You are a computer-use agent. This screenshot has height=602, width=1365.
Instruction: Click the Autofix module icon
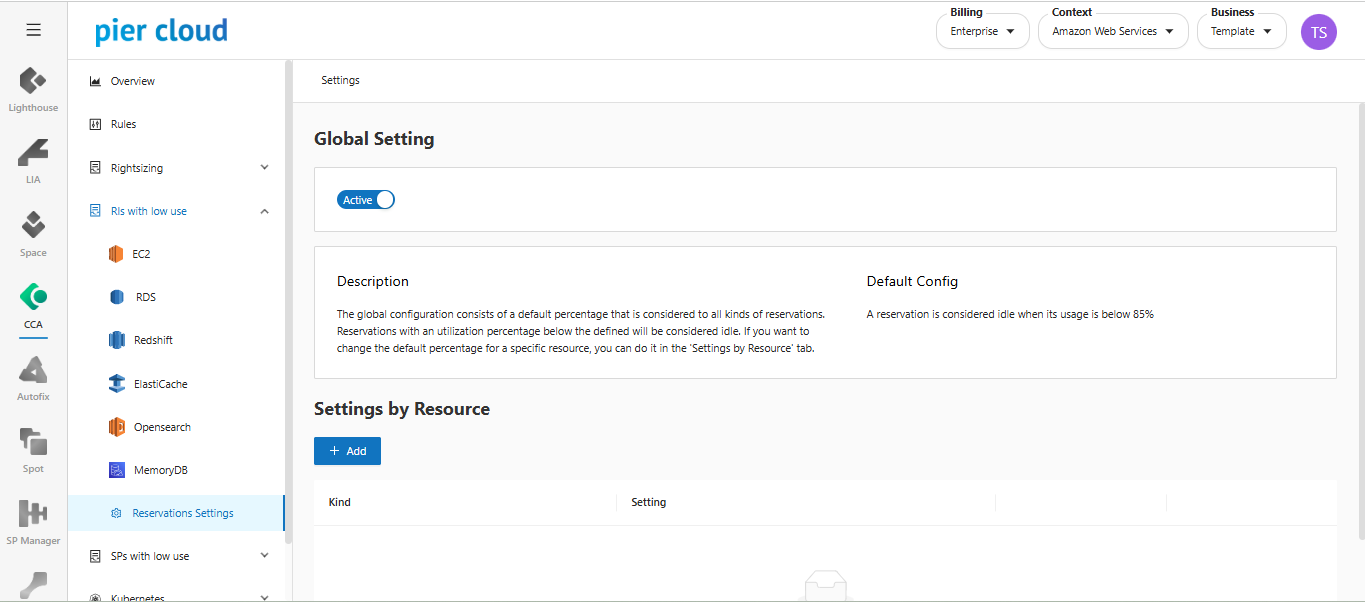tap(33, 371)
